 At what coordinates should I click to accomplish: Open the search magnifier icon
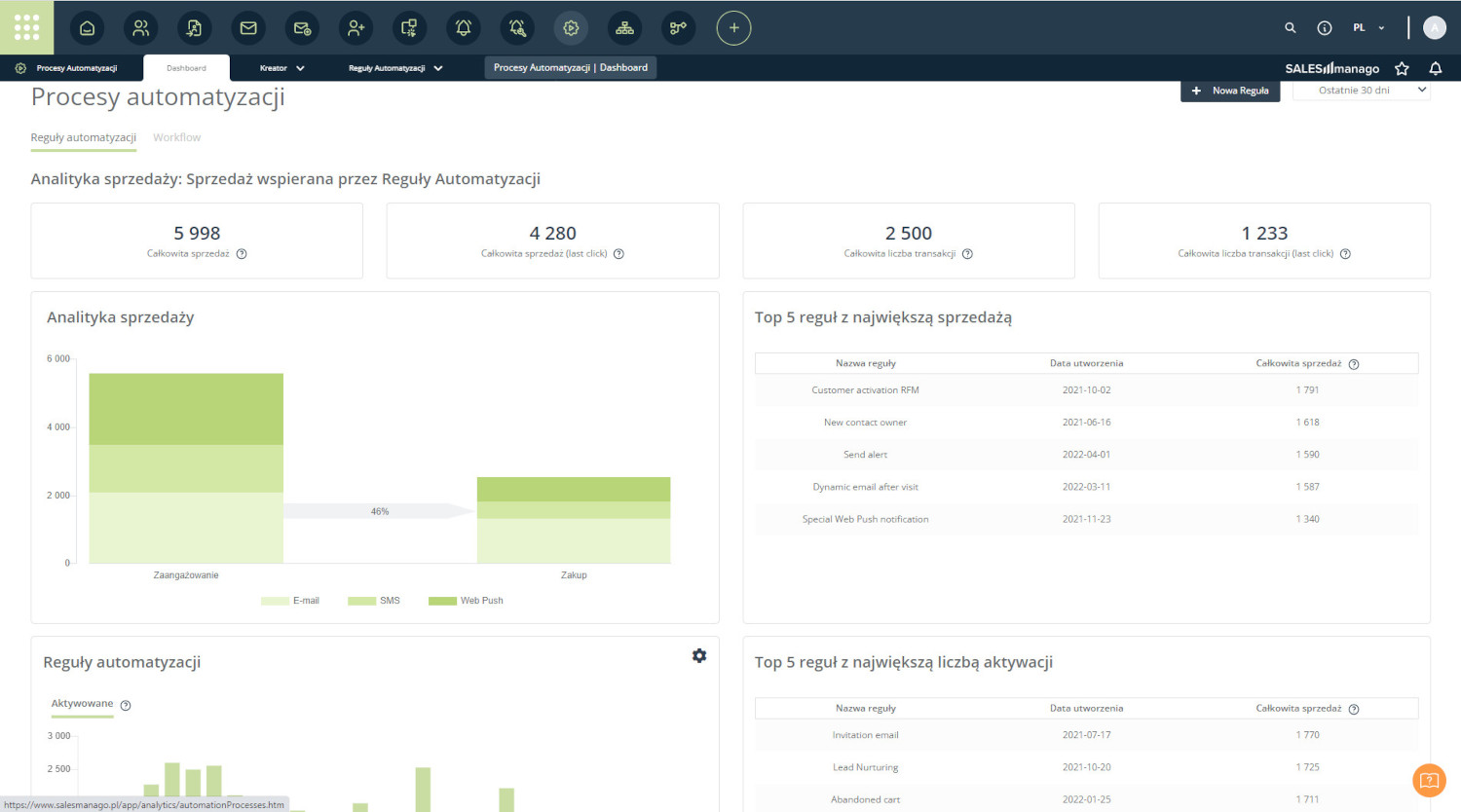[x=1291, y=28]
